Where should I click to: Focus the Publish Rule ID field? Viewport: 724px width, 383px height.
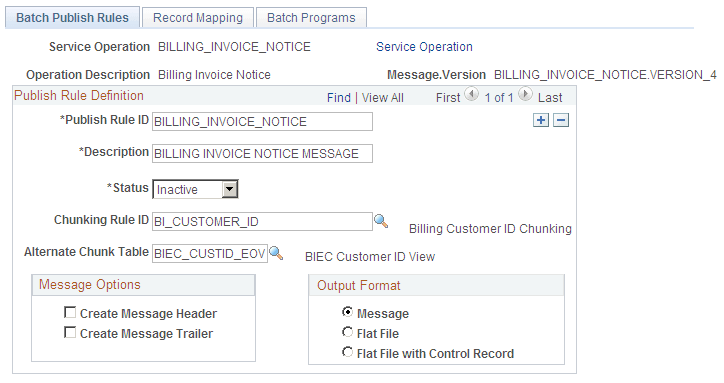coord(262,122)
